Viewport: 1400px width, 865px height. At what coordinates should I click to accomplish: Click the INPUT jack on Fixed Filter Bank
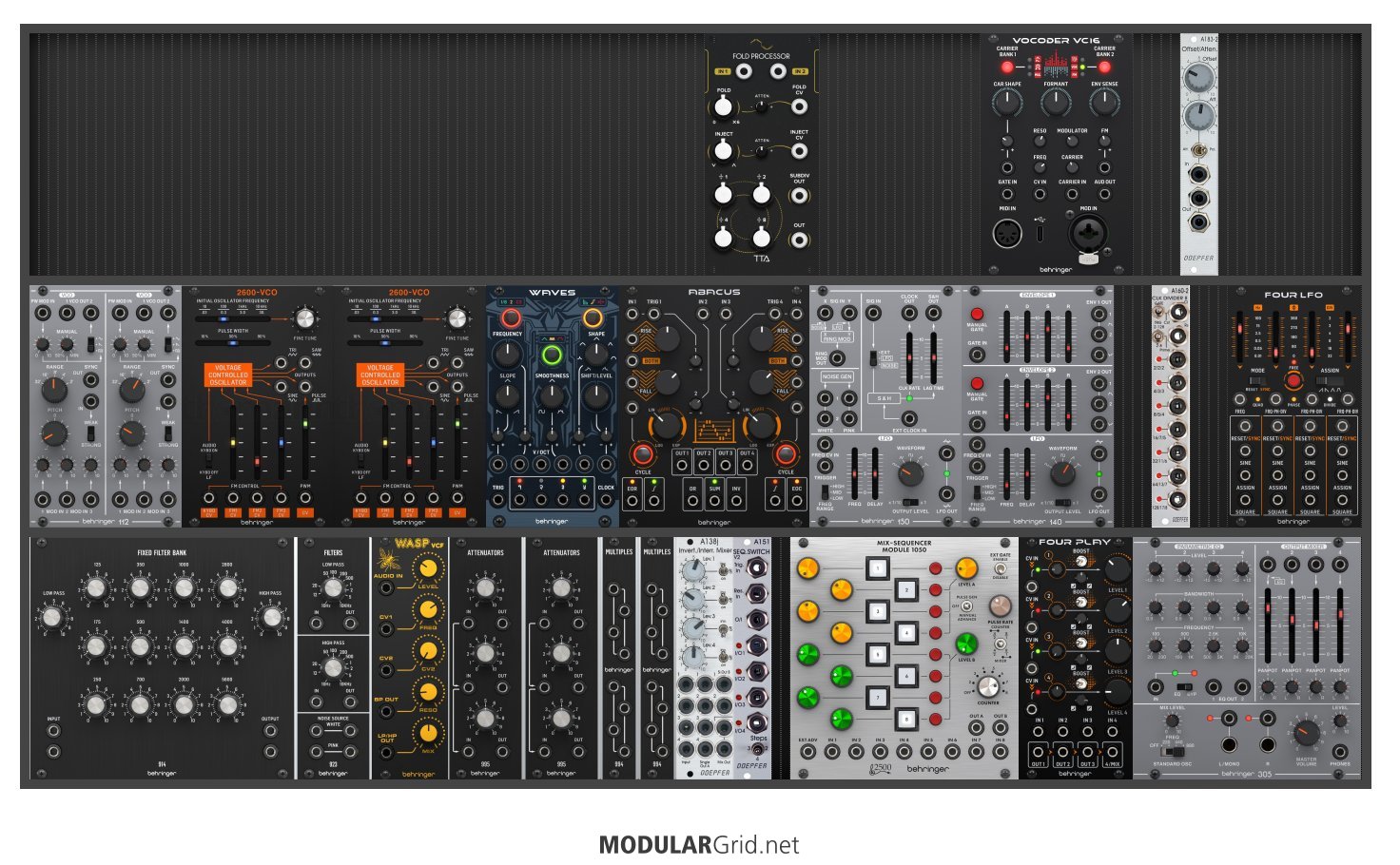click(53, 732)
